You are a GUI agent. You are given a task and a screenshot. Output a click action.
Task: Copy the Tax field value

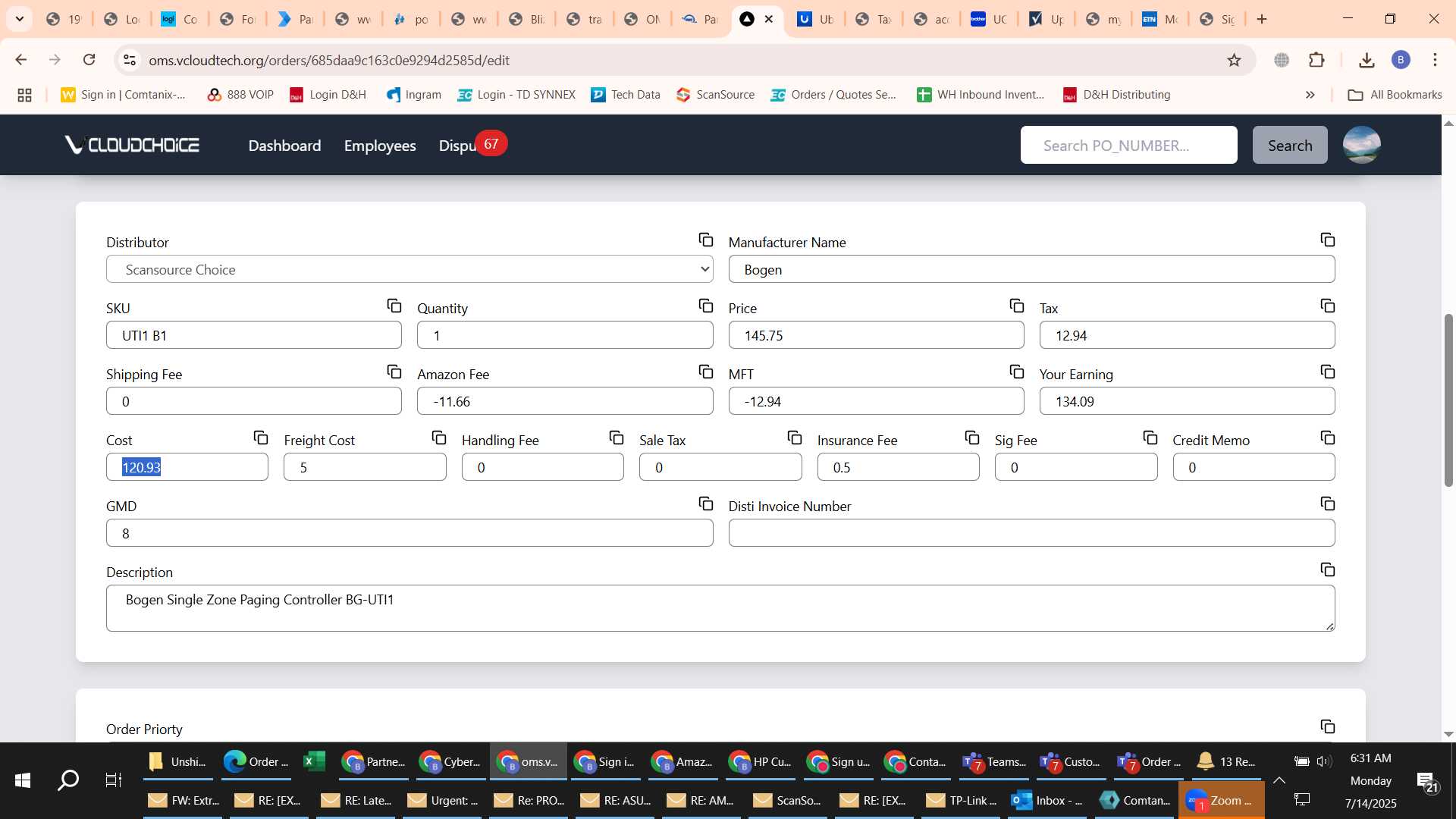pyautogui.click(x=1328, y=306)
